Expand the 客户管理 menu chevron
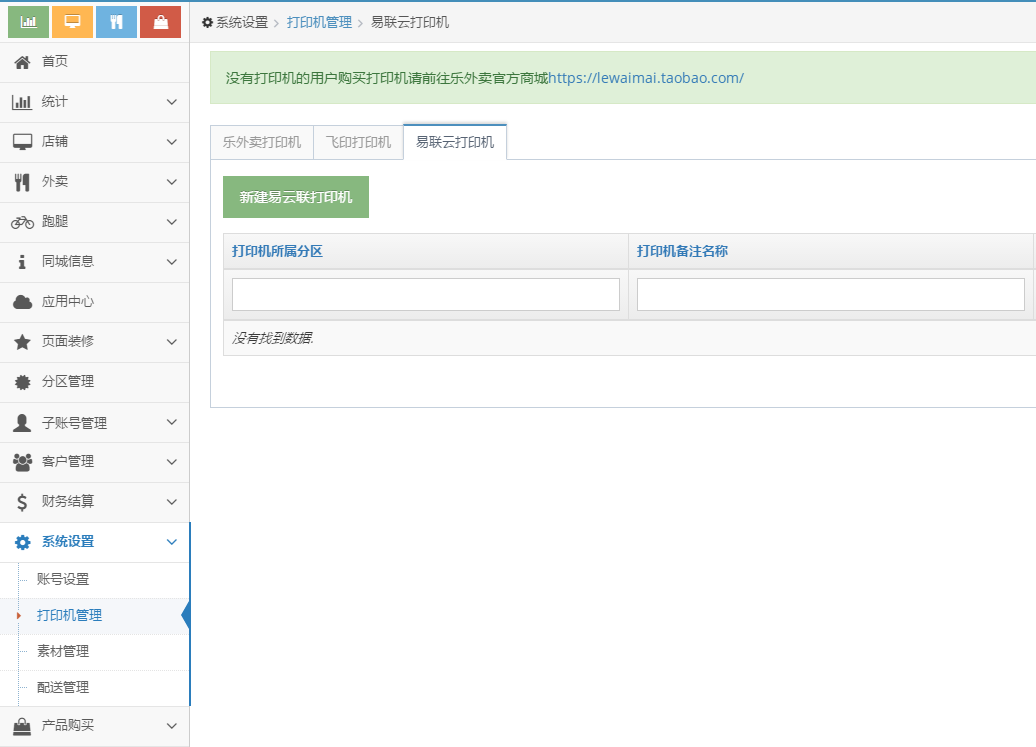The image size is (1036, 747). click(172, 462)
